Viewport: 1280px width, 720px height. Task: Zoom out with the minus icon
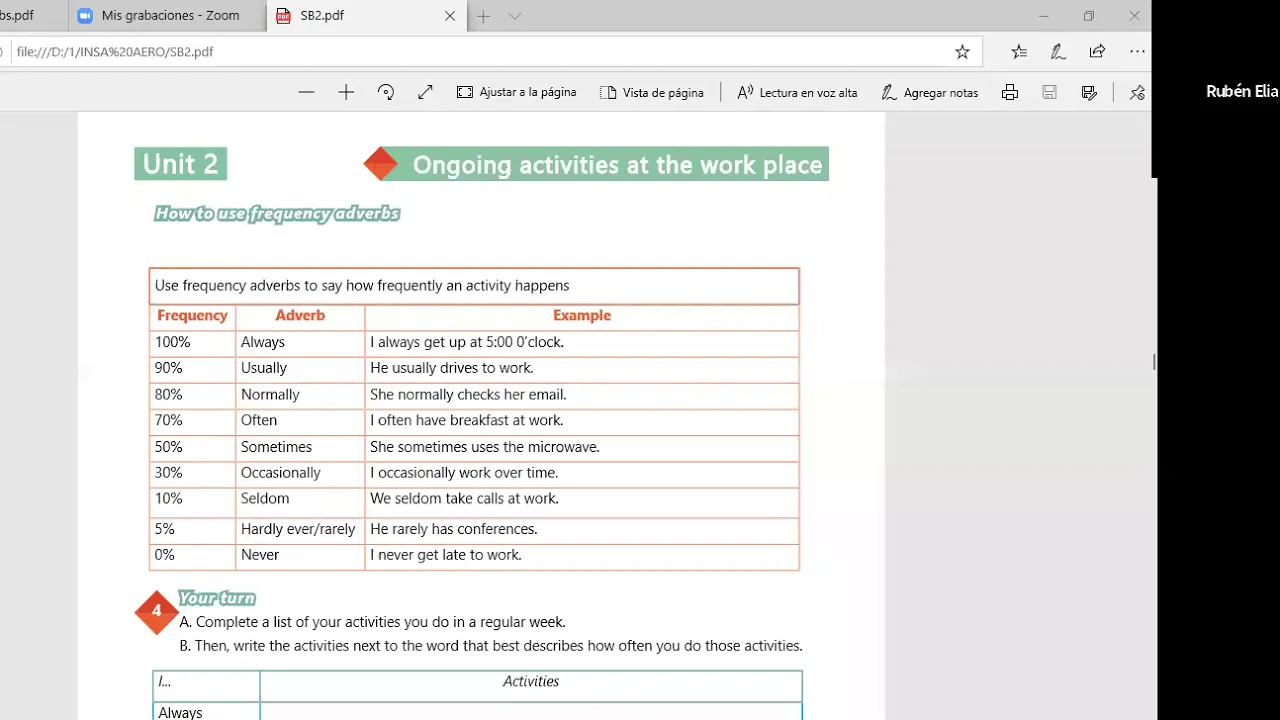tap(307, 92)
